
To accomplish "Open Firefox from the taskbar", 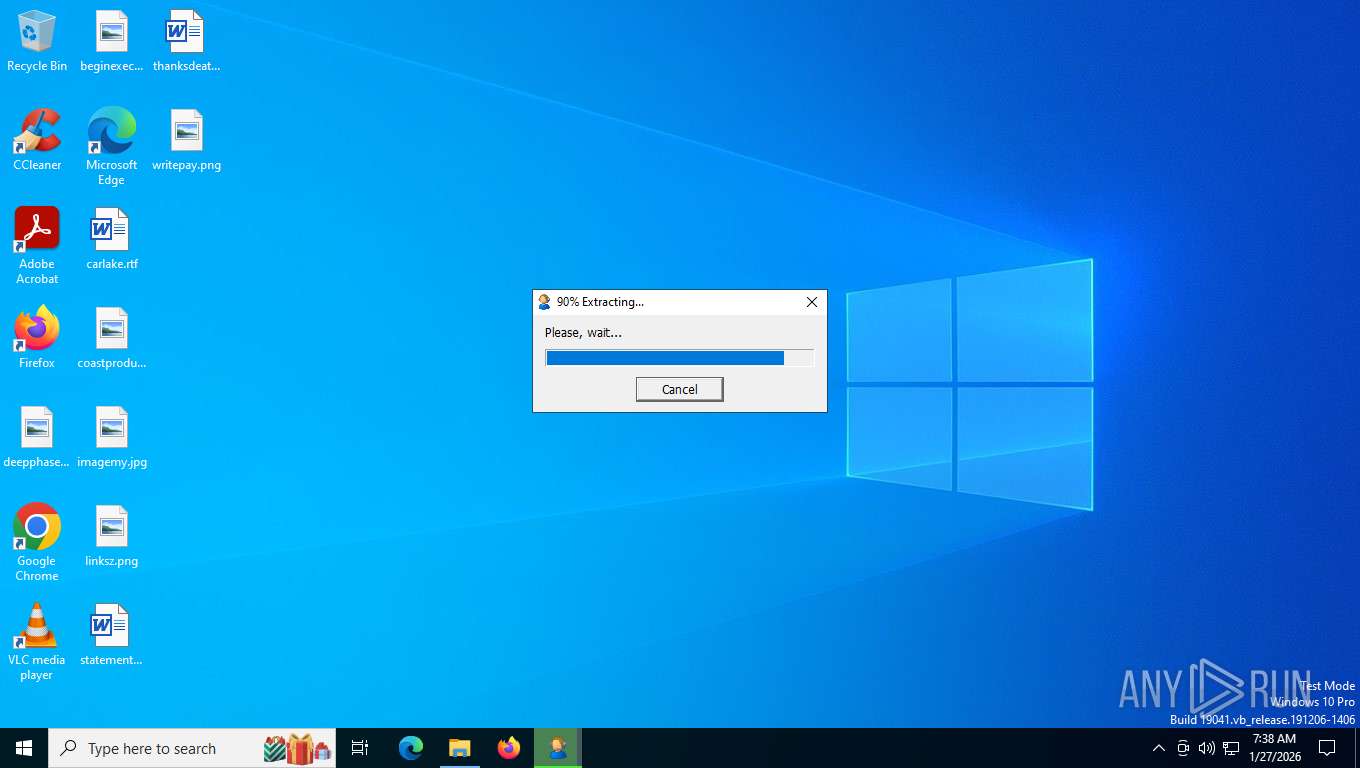I will 509,748.
